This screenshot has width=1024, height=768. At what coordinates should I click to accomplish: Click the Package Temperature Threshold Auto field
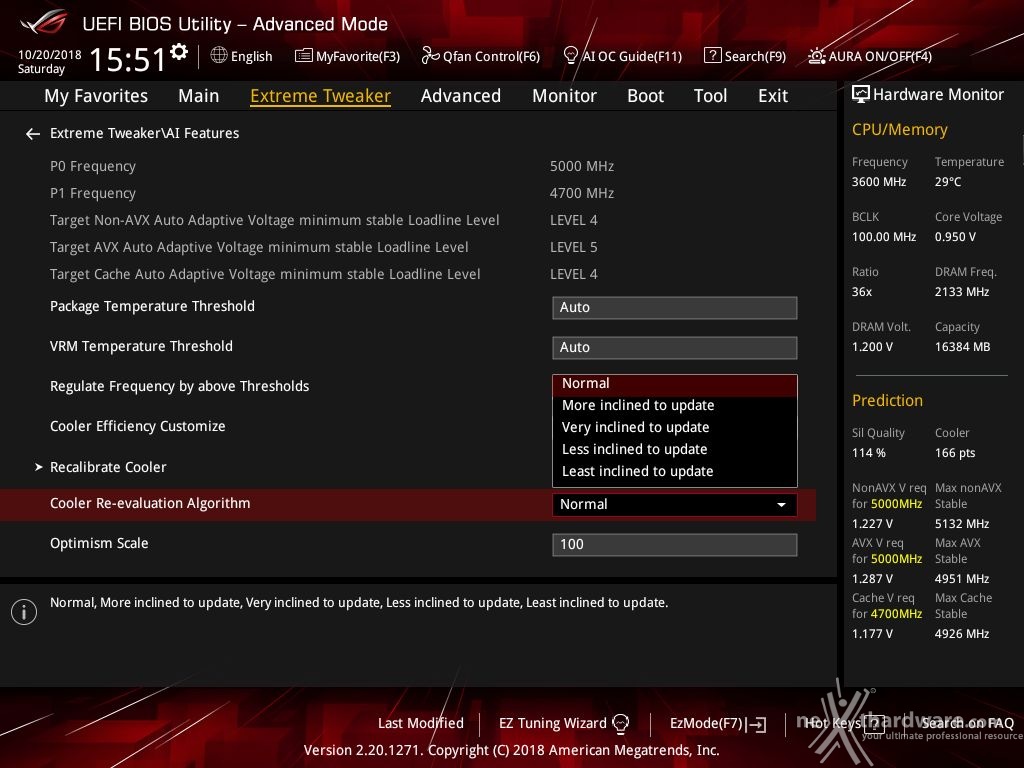point(675,308)
